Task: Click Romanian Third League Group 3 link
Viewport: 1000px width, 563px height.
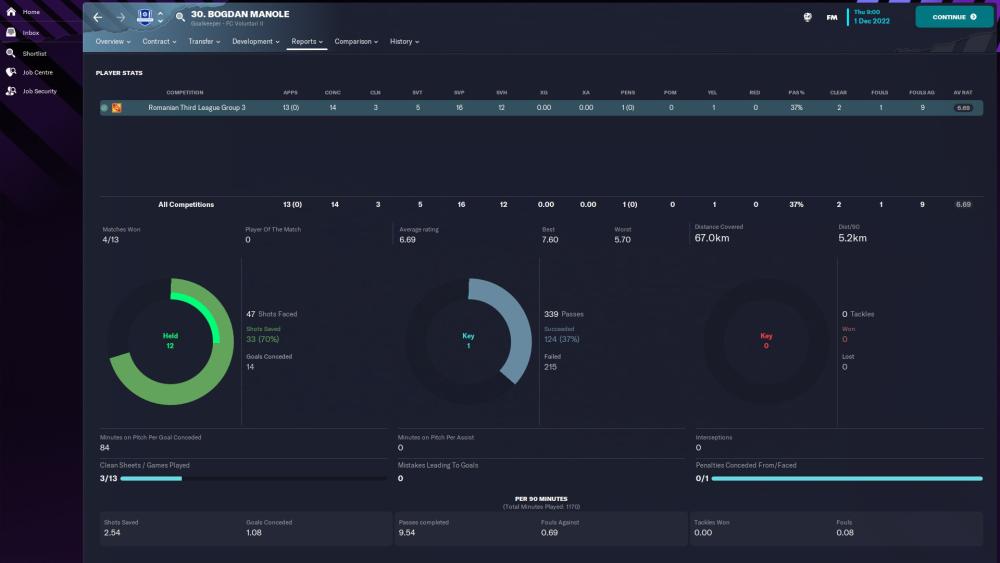Action: (x=196, y=107)
